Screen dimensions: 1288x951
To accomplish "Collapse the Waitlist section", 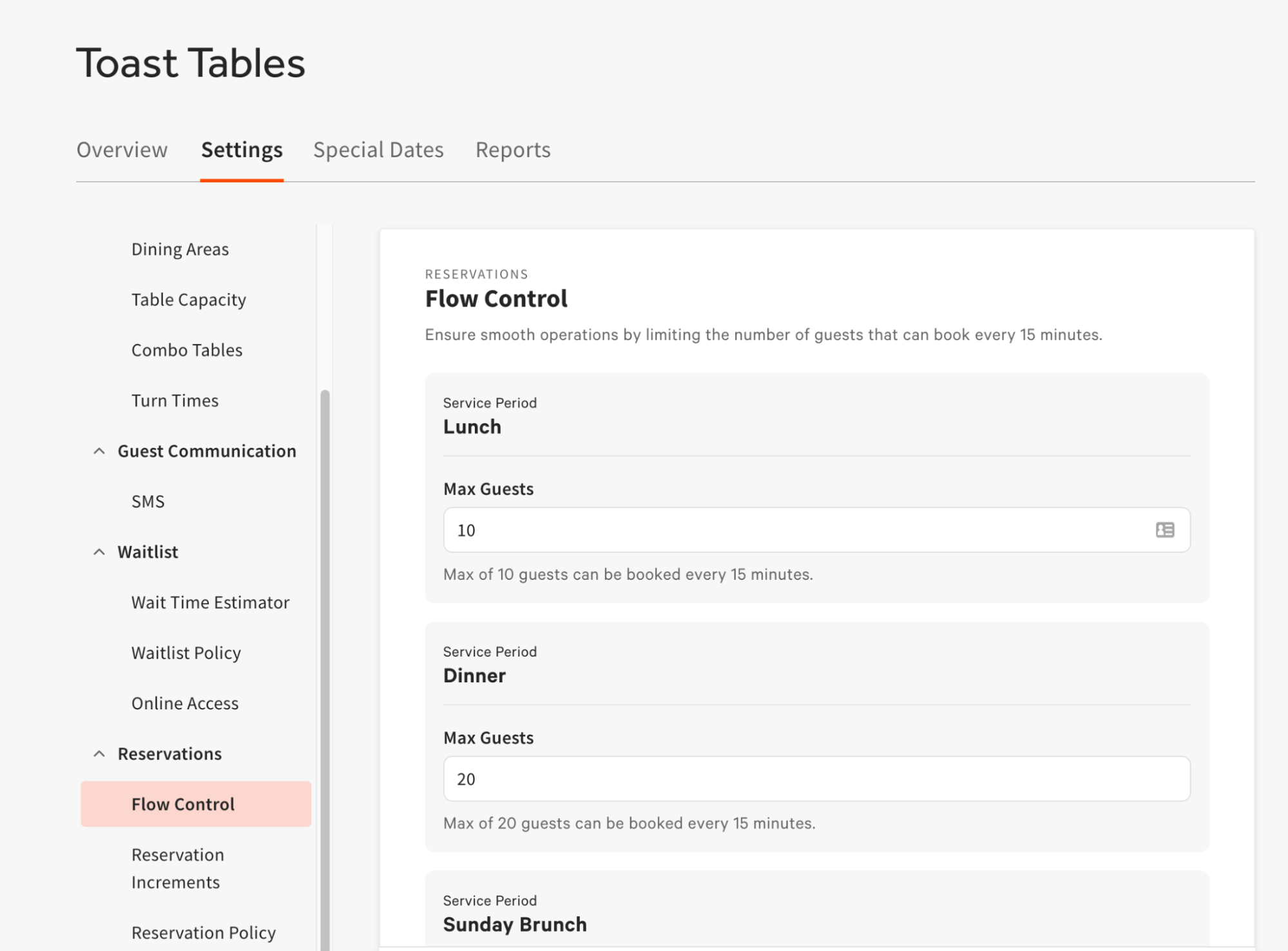I will click(x=99, y=552).
